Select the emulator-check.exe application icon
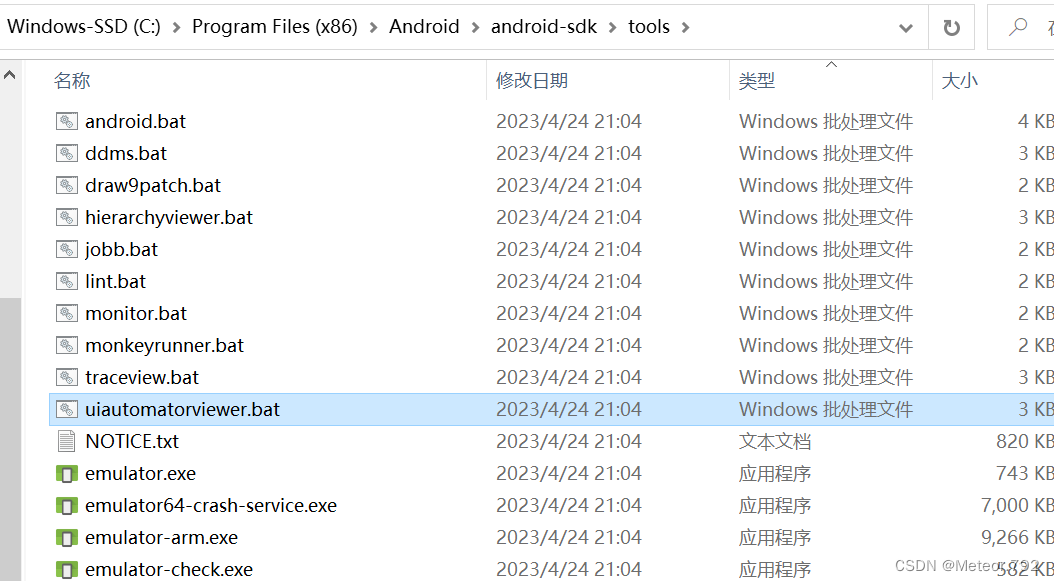The height and width of the screenshot is (581, 1054). pyautogui.click(x=66, y=569)
